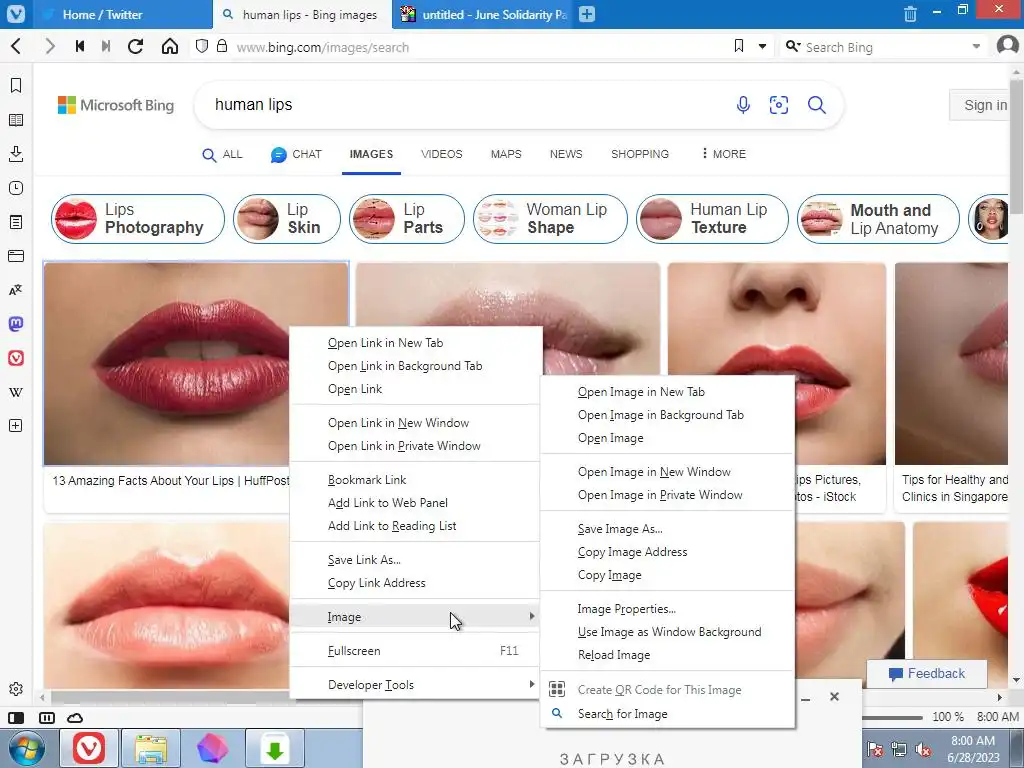Bookmark this page from address bar
The width and height of the screenshot is (1024, 768).
pos(739,46)
